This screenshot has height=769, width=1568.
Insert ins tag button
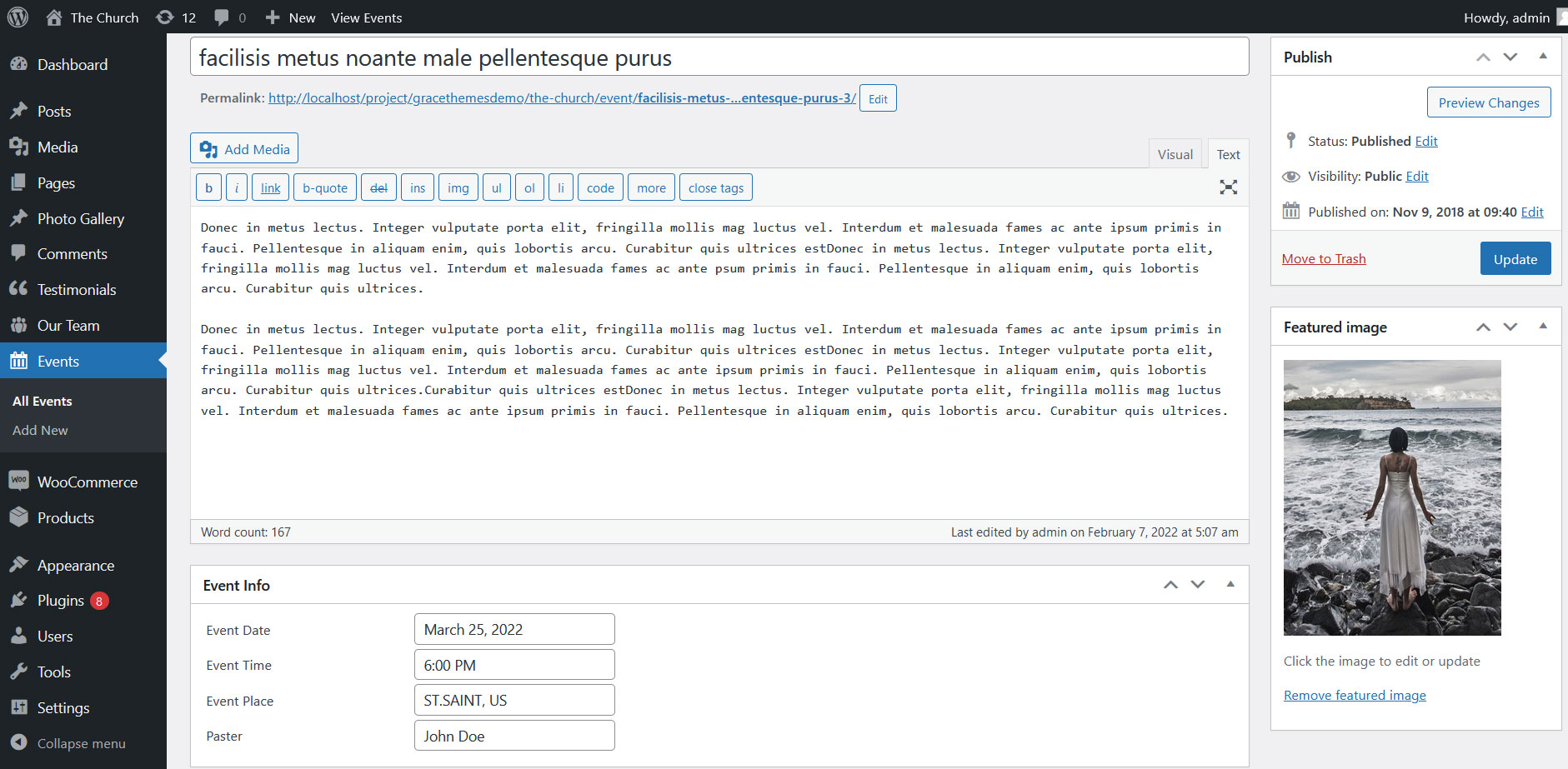pos(418,187)
